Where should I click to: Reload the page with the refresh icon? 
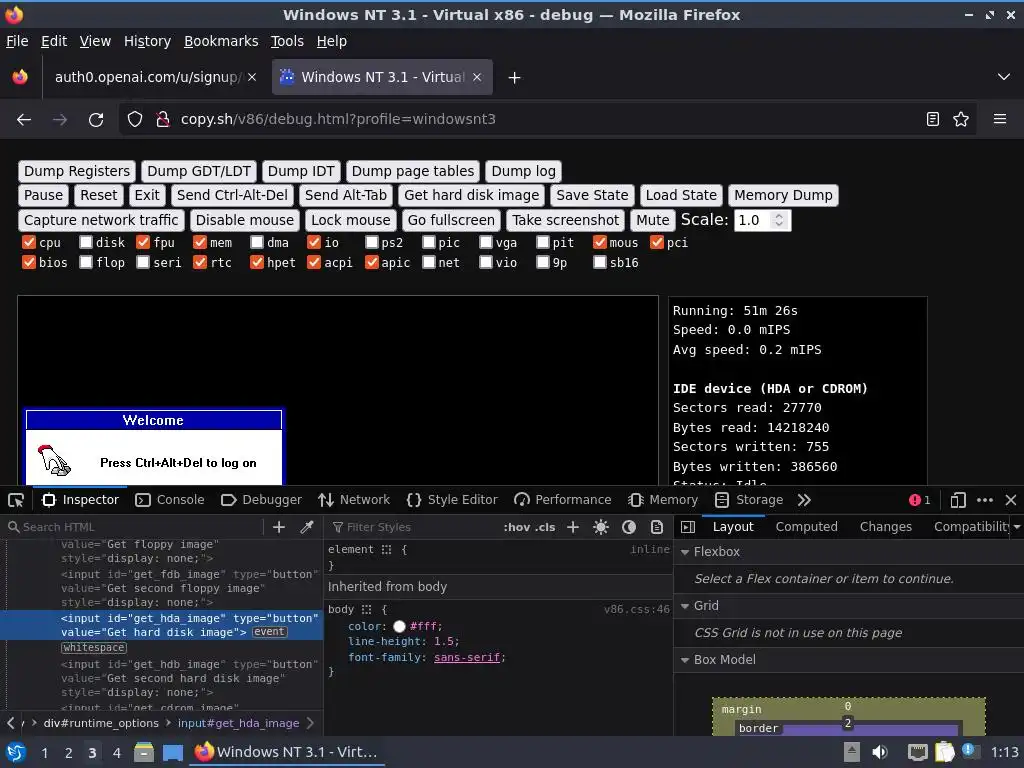tap(96, 120)
